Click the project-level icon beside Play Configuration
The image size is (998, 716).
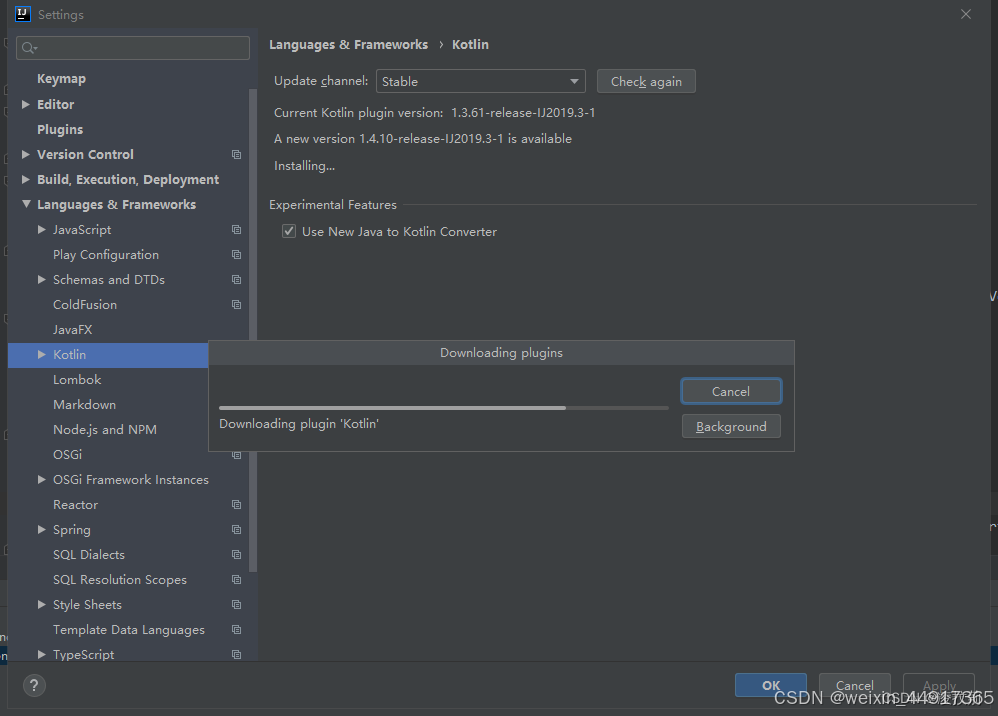(236, 255)
